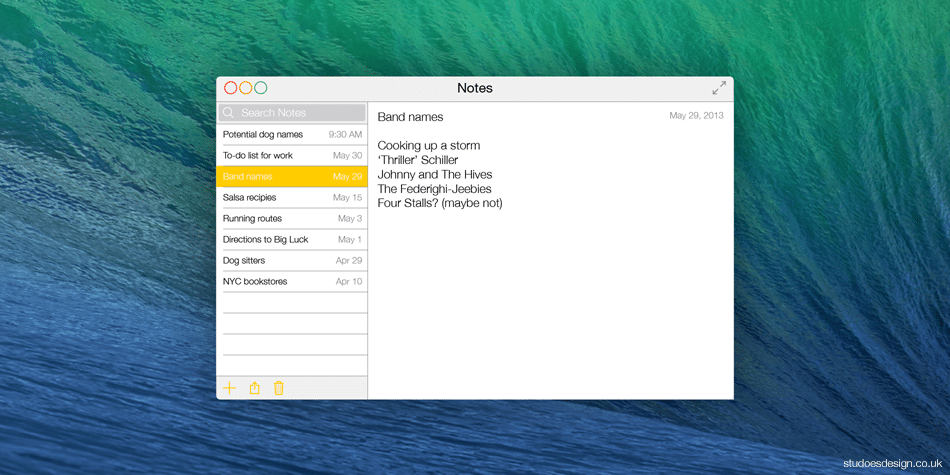Select the Dog sitters note
The width and height of the screenshot is (950, 475).
(x=291, y=260)
